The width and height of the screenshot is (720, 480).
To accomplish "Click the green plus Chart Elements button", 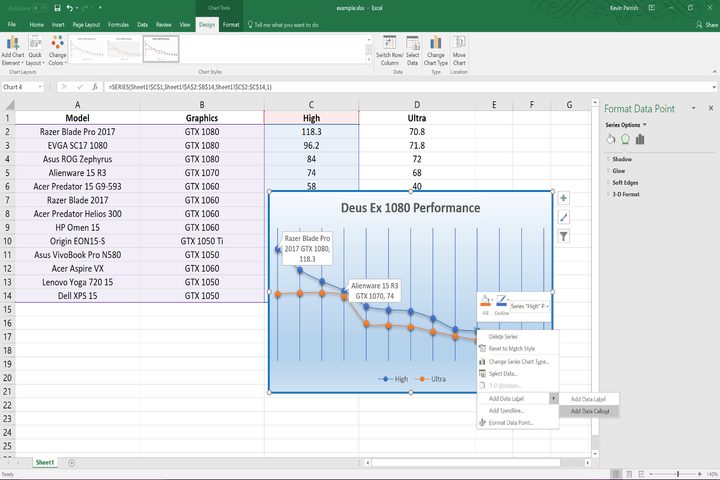I will tap(563, 198).
